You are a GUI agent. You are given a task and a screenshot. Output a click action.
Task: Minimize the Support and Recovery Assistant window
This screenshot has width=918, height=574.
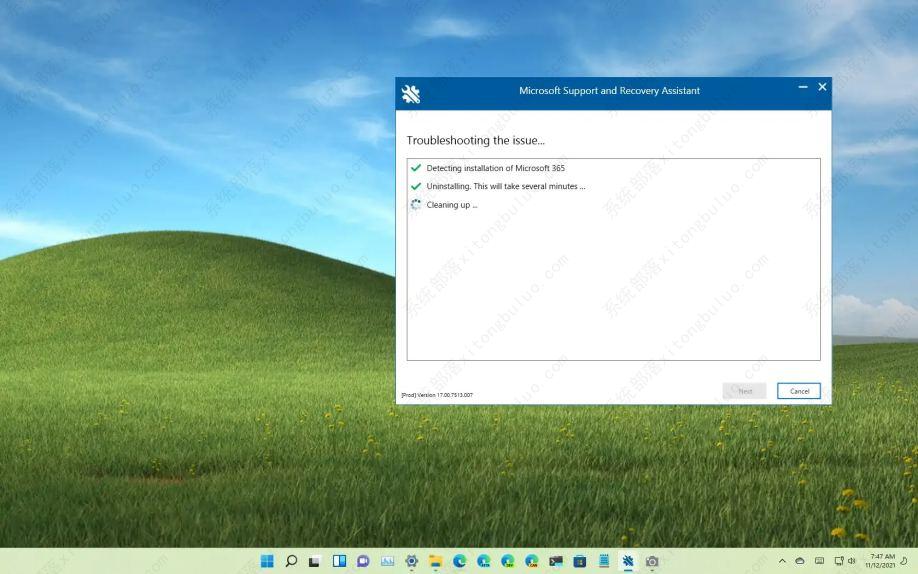(803, 88)
